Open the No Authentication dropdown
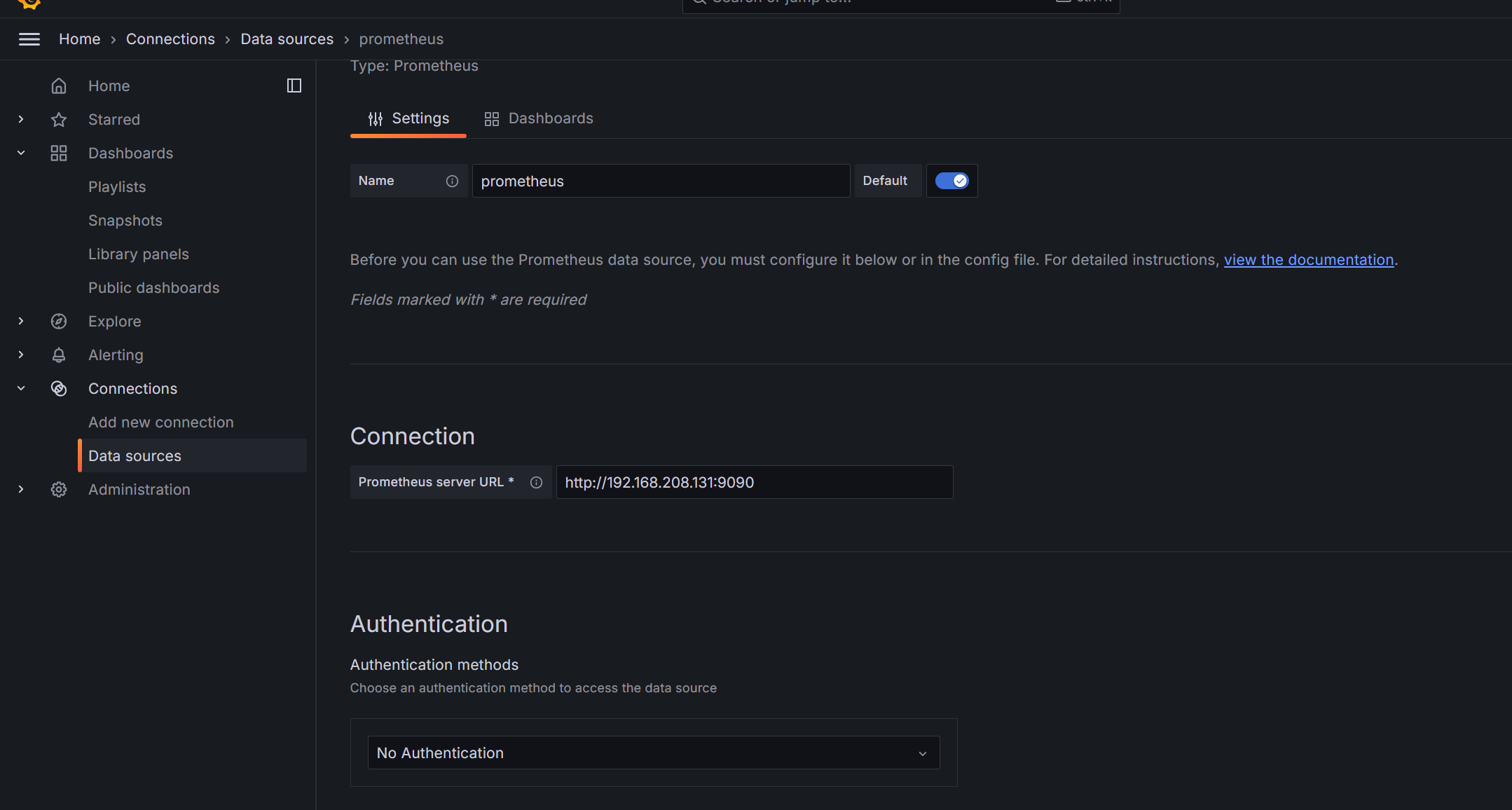 [x=653, y=753]
